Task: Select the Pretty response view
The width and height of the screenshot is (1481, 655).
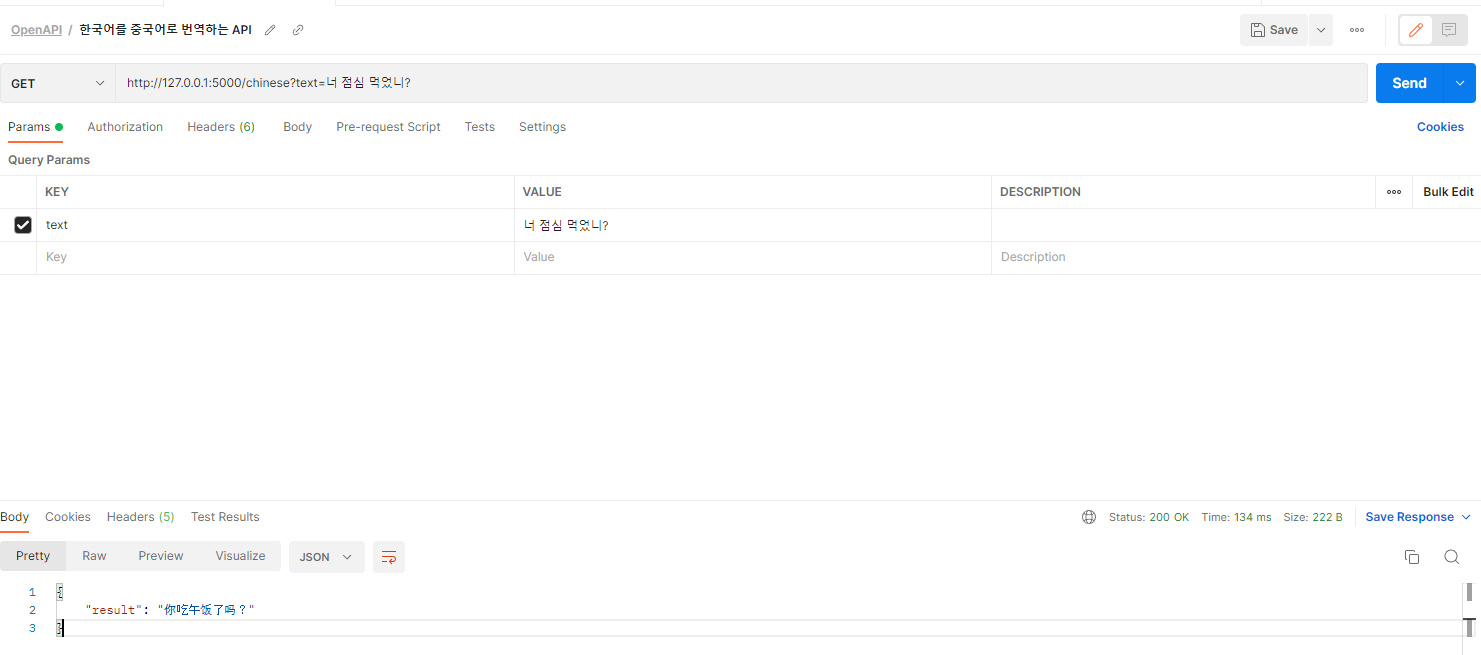Action: (33, 556)
